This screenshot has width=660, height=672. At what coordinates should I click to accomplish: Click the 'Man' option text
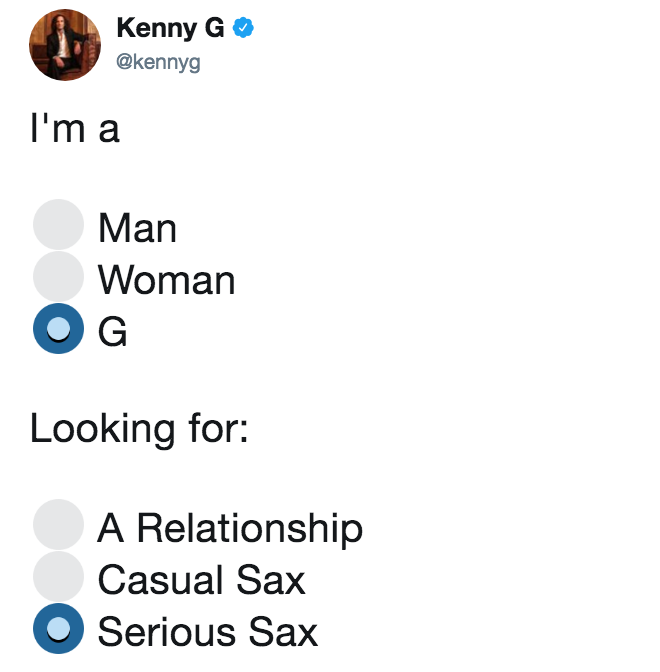(137, 228)
